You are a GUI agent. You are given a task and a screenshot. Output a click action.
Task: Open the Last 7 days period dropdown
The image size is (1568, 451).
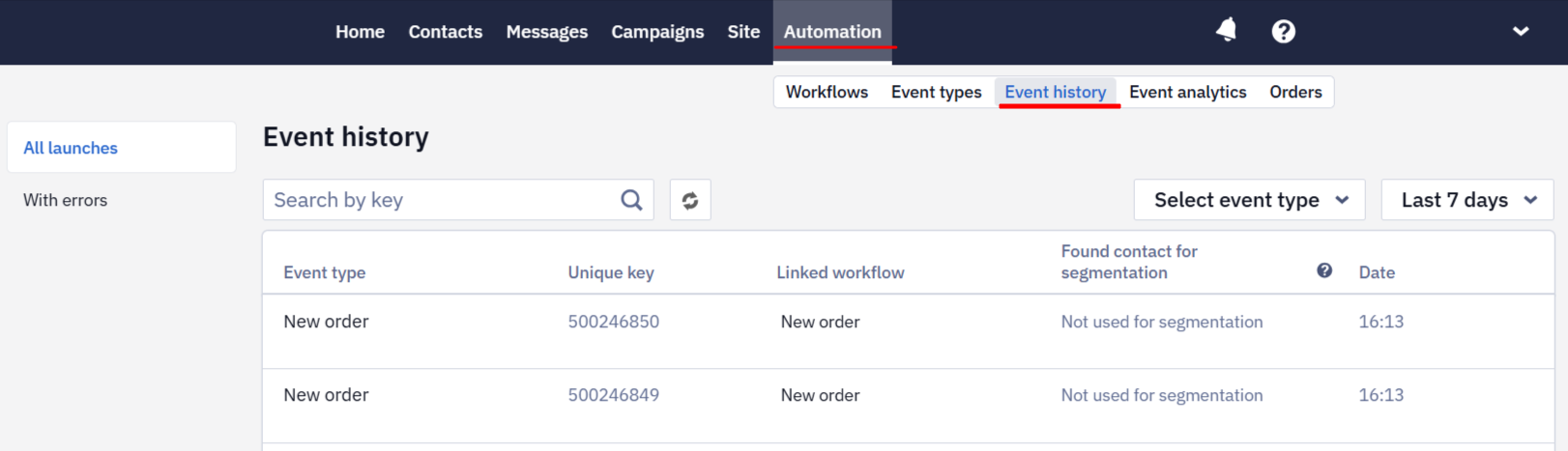click(1466, 200)
